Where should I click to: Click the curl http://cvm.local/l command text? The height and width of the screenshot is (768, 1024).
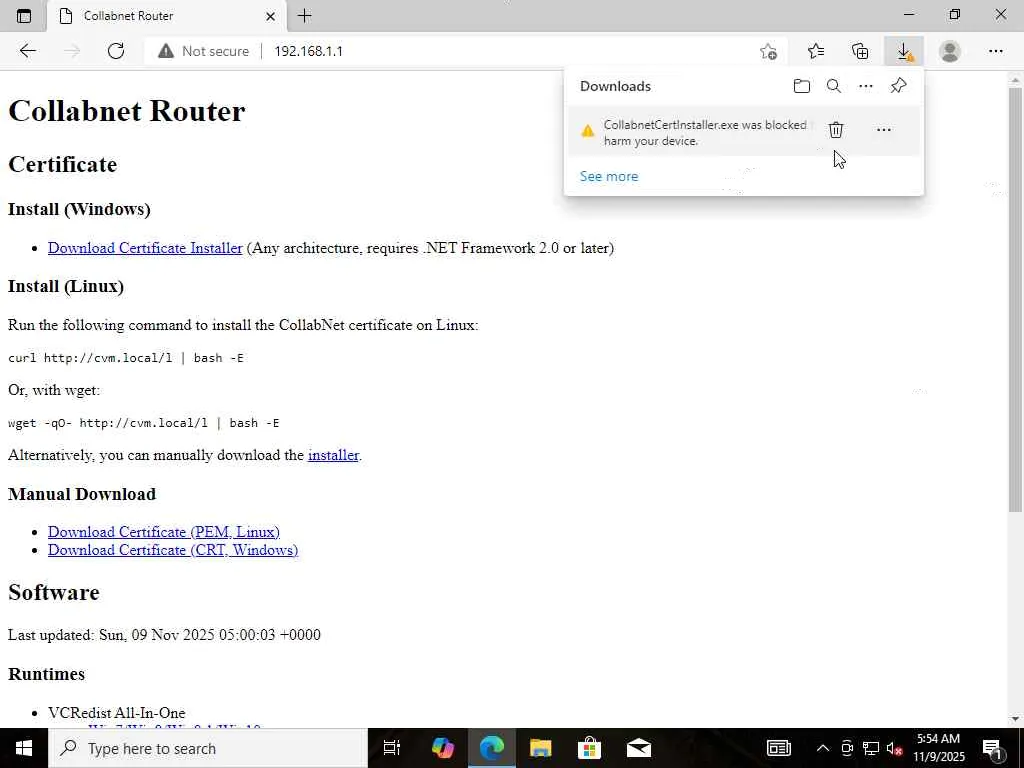click(x=125, y=358)
